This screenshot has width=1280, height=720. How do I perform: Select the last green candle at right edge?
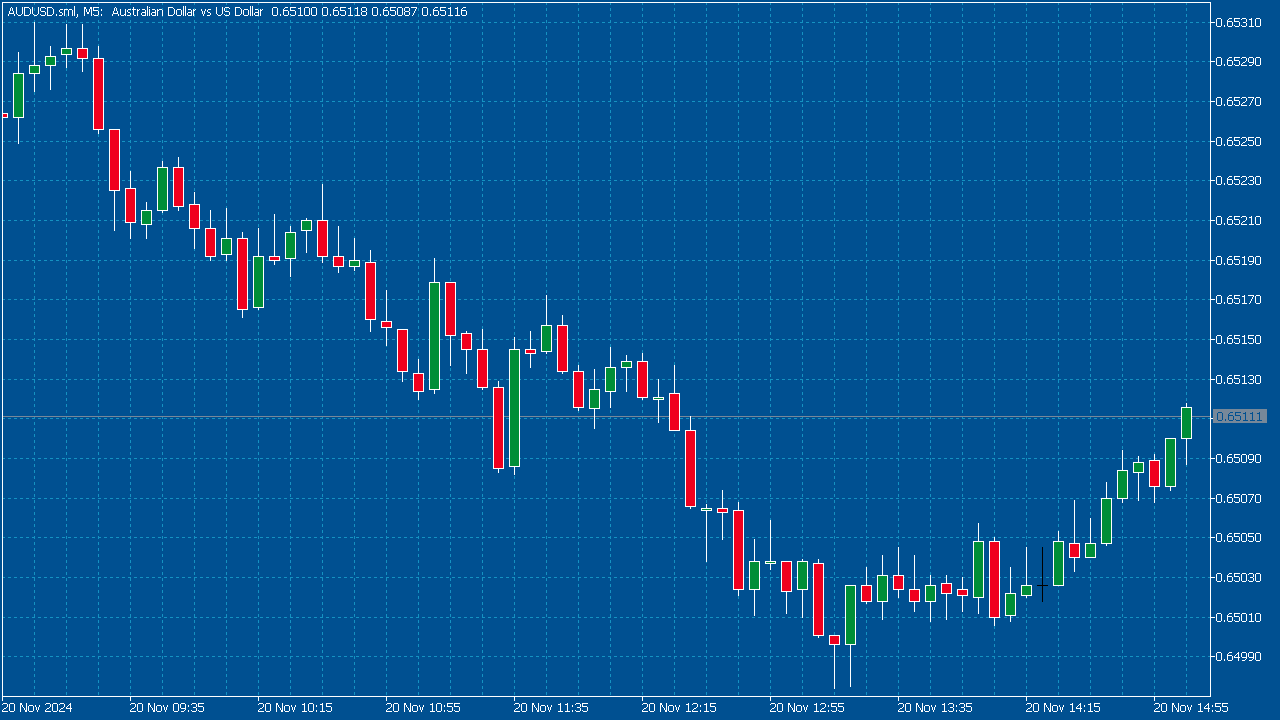[1187, 423]
